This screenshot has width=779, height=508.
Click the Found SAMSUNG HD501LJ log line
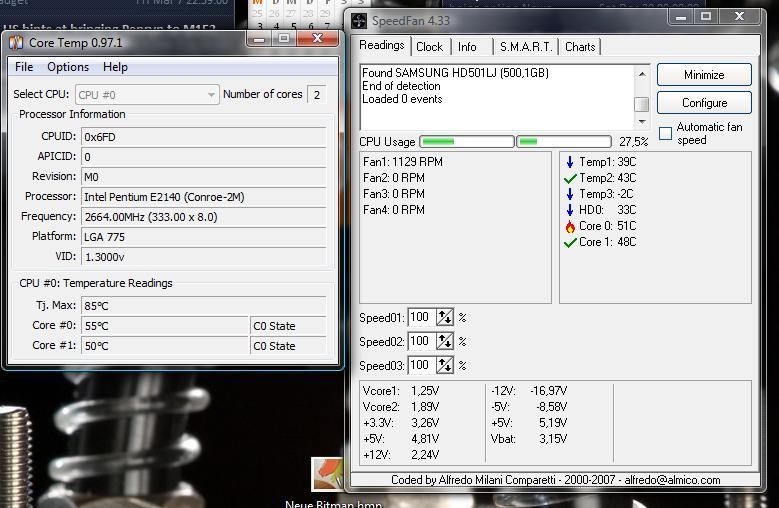455,73
